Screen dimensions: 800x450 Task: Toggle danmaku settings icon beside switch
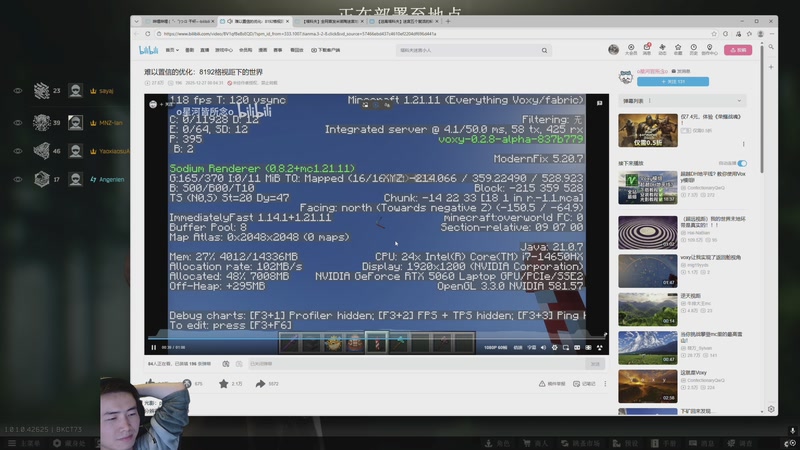pos(239,364)
